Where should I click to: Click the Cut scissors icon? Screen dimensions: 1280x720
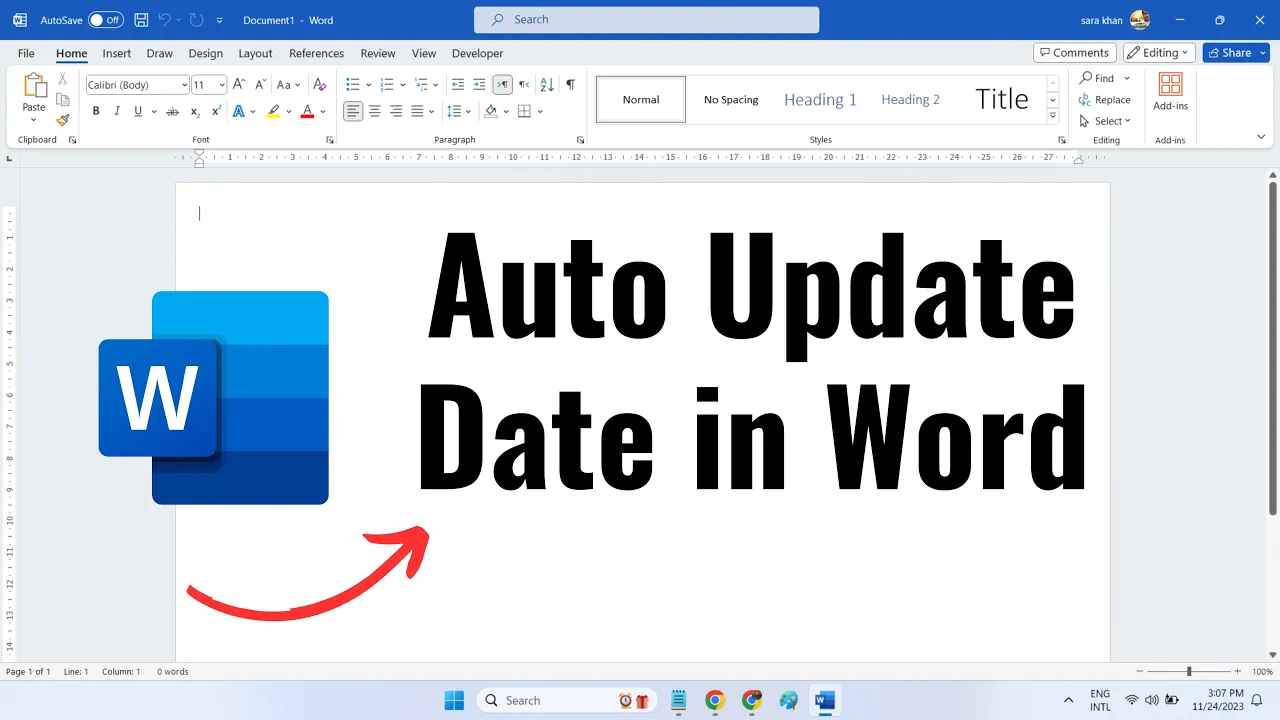pyautogui.click(x=62, y=79)
